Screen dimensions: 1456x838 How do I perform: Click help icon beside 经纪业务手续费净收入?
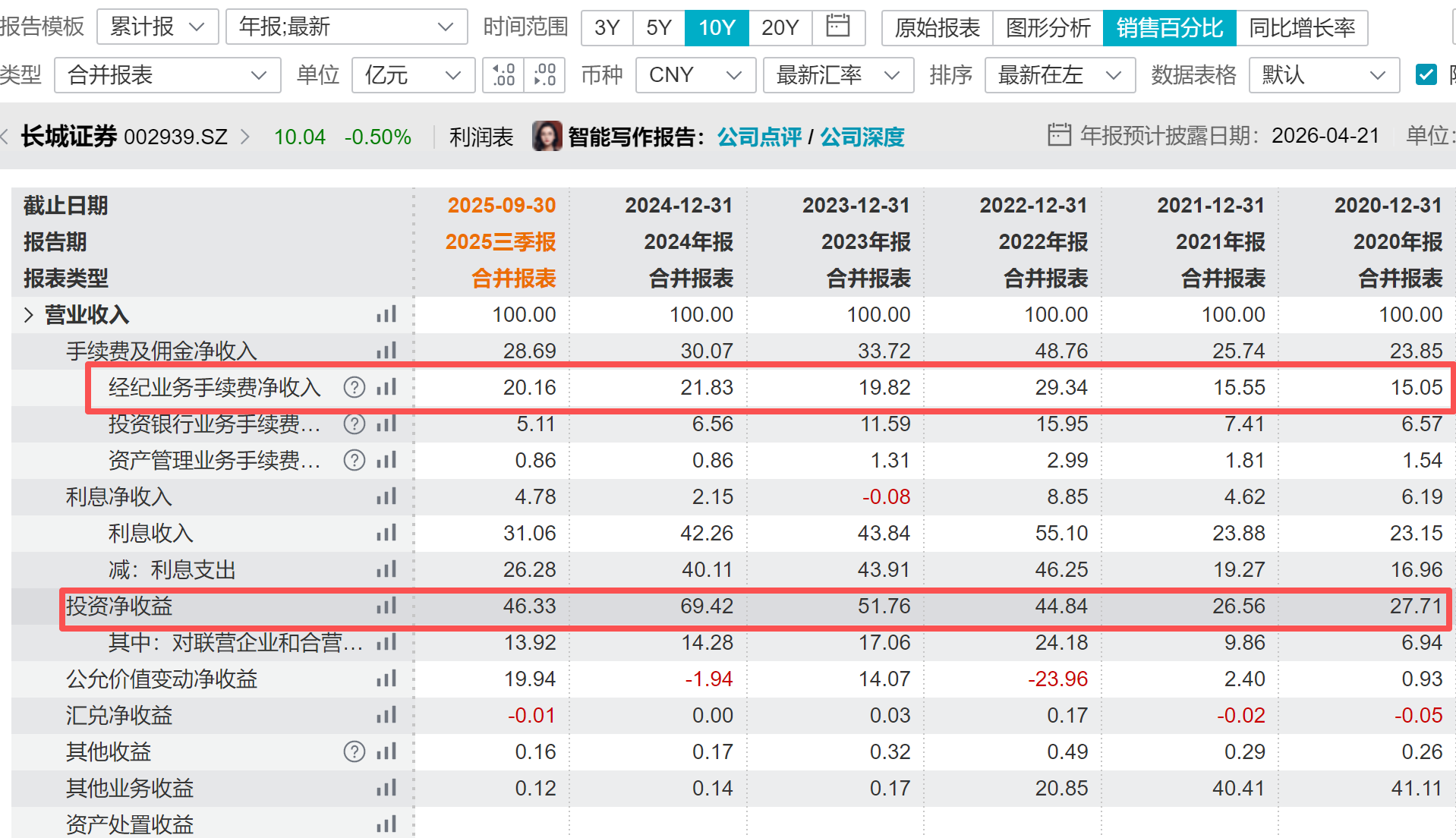tap(354, 388)
